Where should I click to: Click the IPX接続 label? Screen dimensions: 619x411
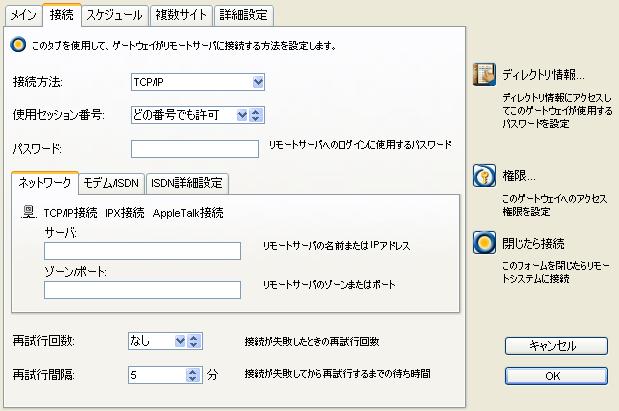(125, 213)
